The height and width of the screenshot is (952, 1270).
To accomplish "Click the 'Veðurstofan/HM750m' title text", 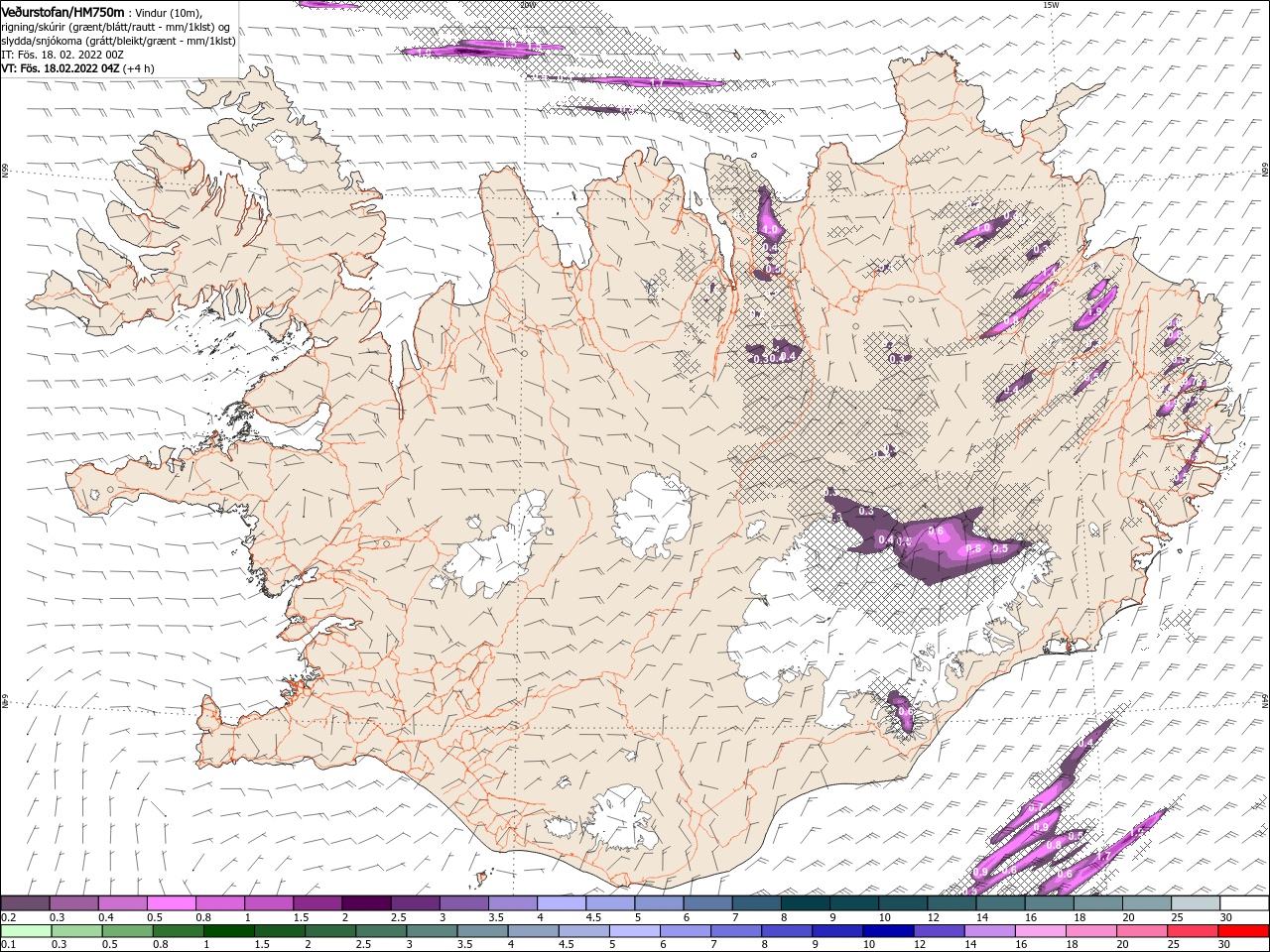I will click(x=63, y=11).
